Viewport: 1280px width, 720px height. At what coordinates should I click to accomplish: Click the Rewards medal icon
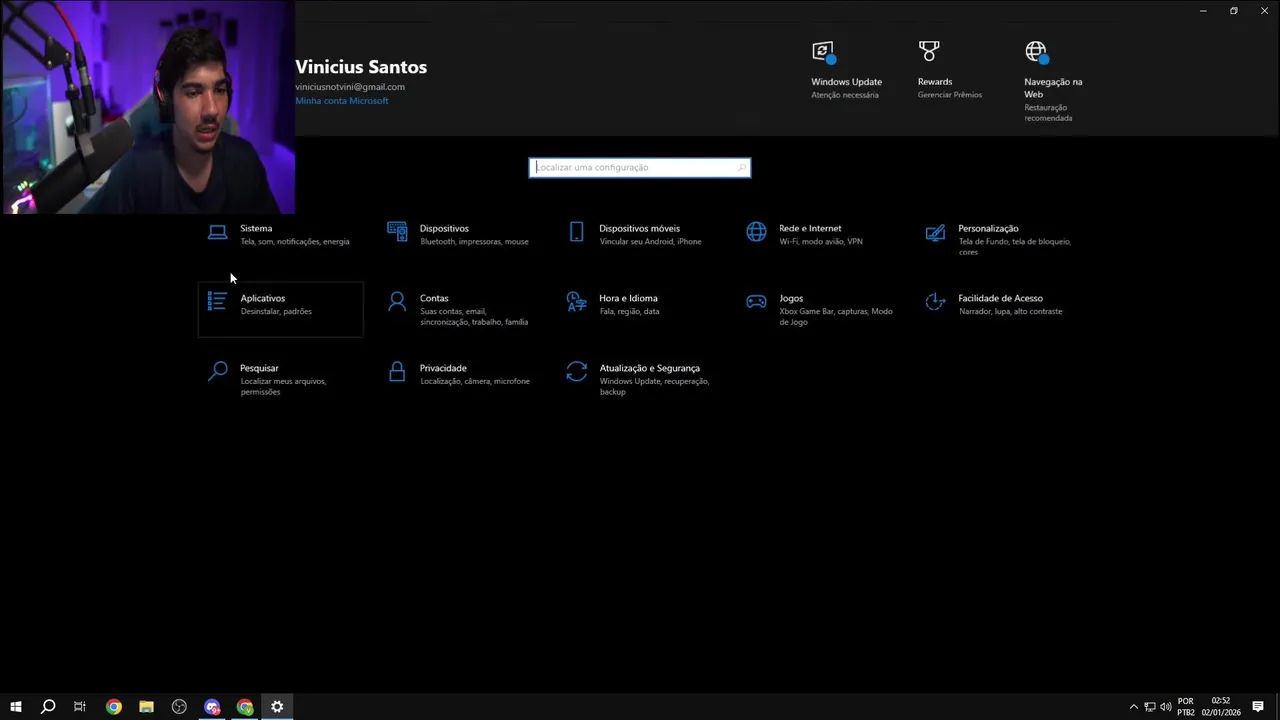[x=929, y=51]
